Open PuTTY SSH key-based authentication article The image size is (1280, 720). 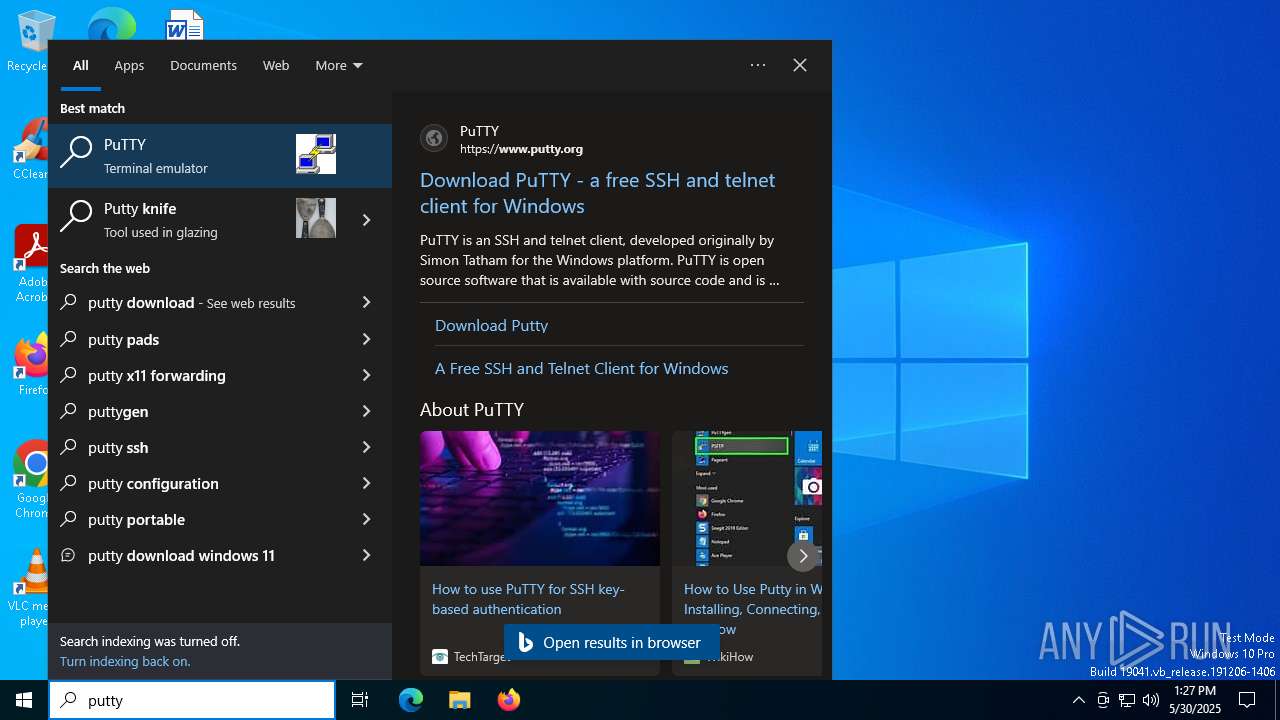click(x=528, y=599)
